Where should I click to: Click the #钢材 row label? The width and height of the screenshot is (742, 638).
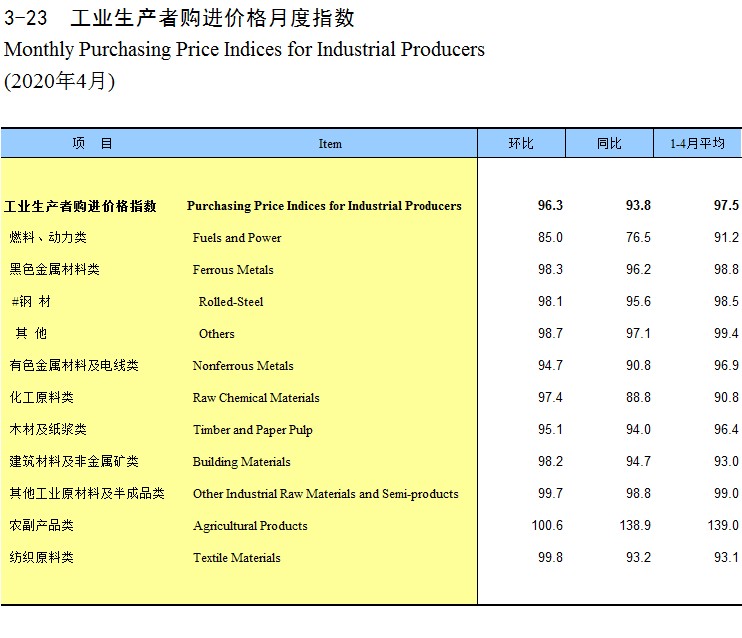coord(31,301)
